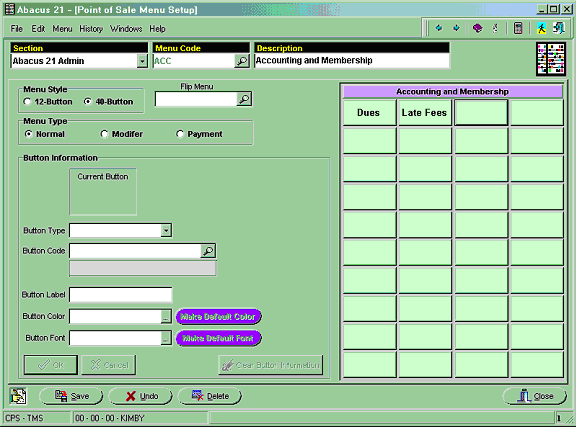
Task: Click the small pointer toolbar icon beside the purple book
Action: [495, 28]
